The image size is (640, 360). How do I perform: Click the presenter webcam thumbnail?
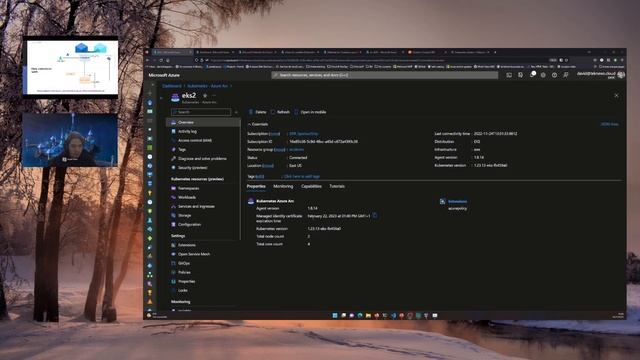pos(70,140)
